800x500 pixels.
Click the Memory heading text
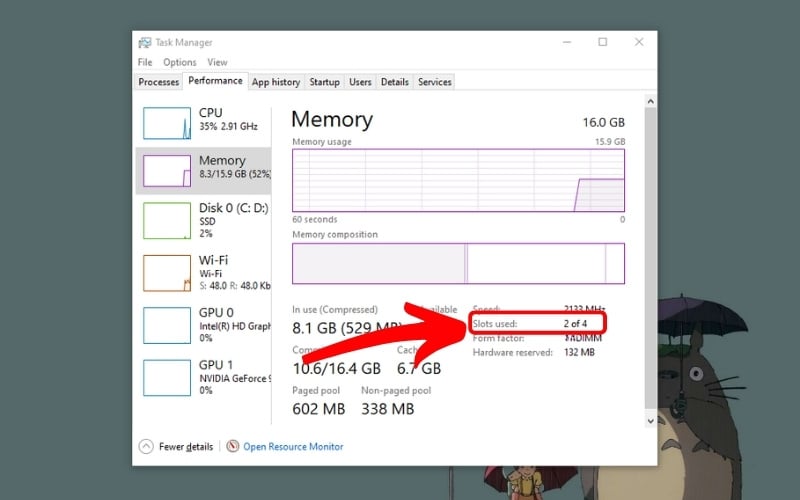332,120
